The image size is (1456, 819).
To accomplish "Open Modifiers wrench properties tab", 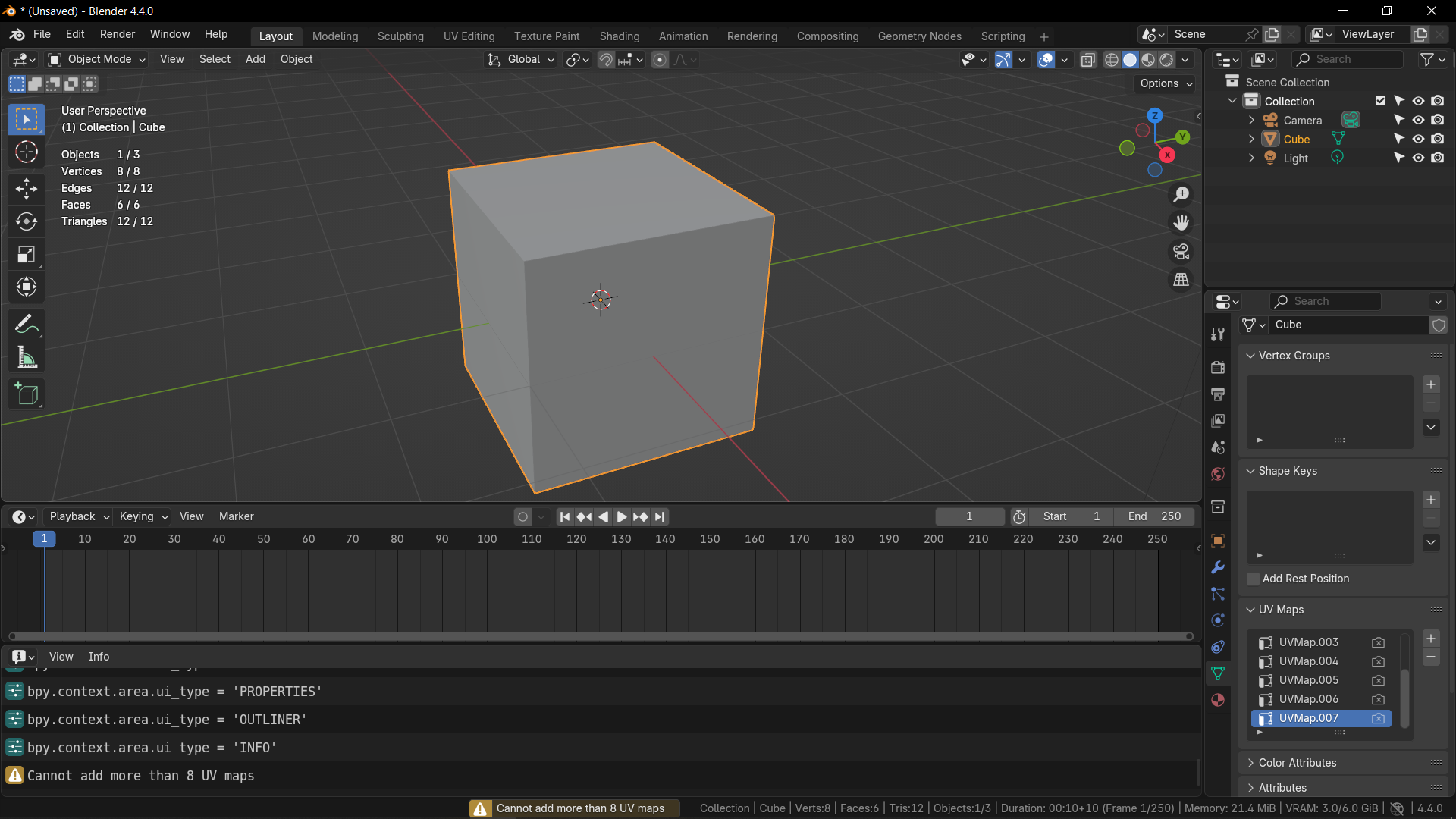I will [x=1218, y=567].
